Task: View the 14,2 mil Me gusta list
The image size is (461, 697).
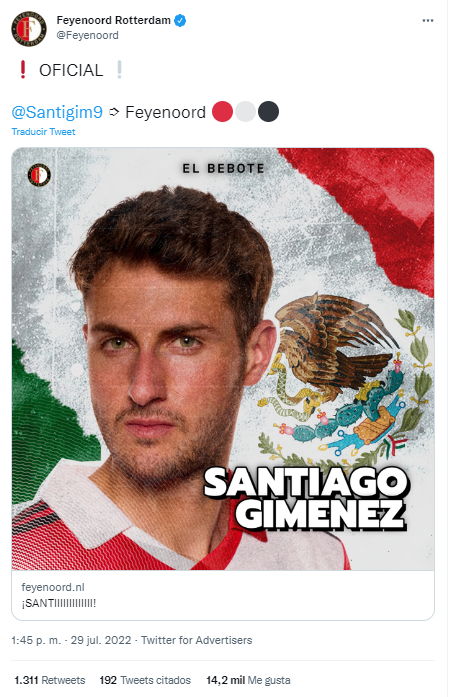Action: tap(248, 680)
